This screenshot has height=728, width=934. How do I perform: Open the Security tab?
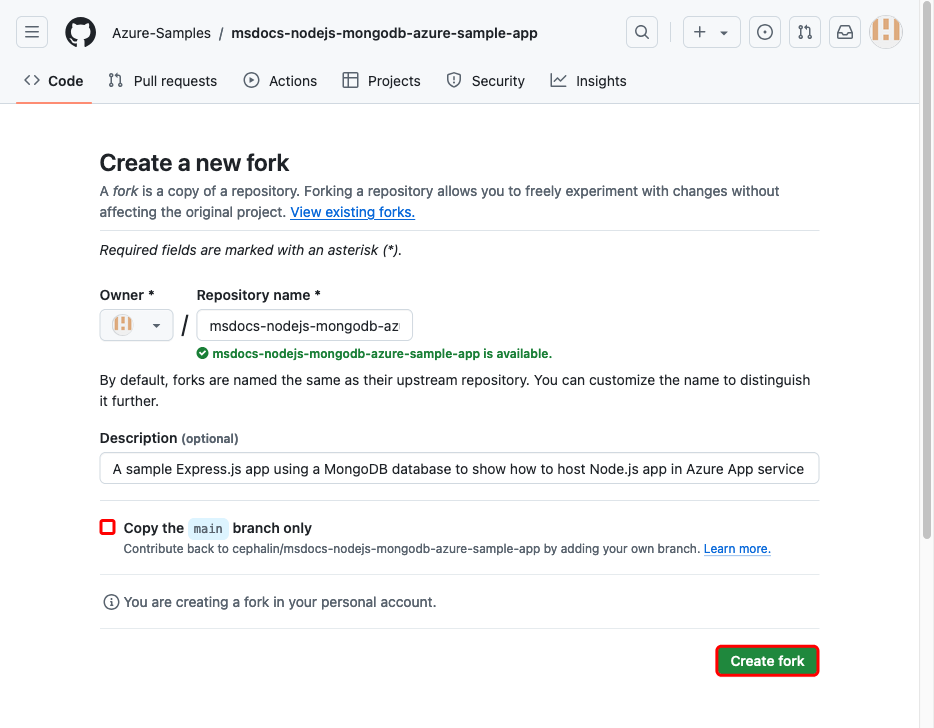pos(485,81)
